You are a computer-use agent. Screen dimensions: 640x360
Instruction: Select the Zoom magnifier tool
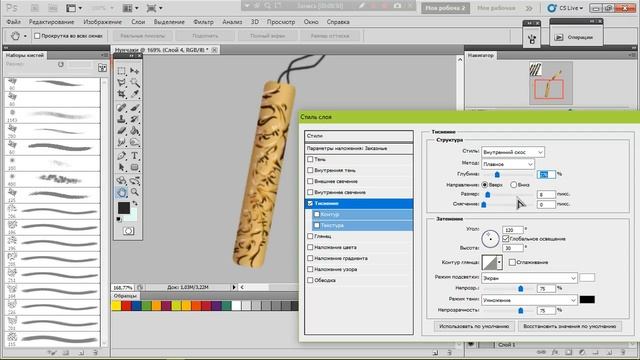[135, 192]
